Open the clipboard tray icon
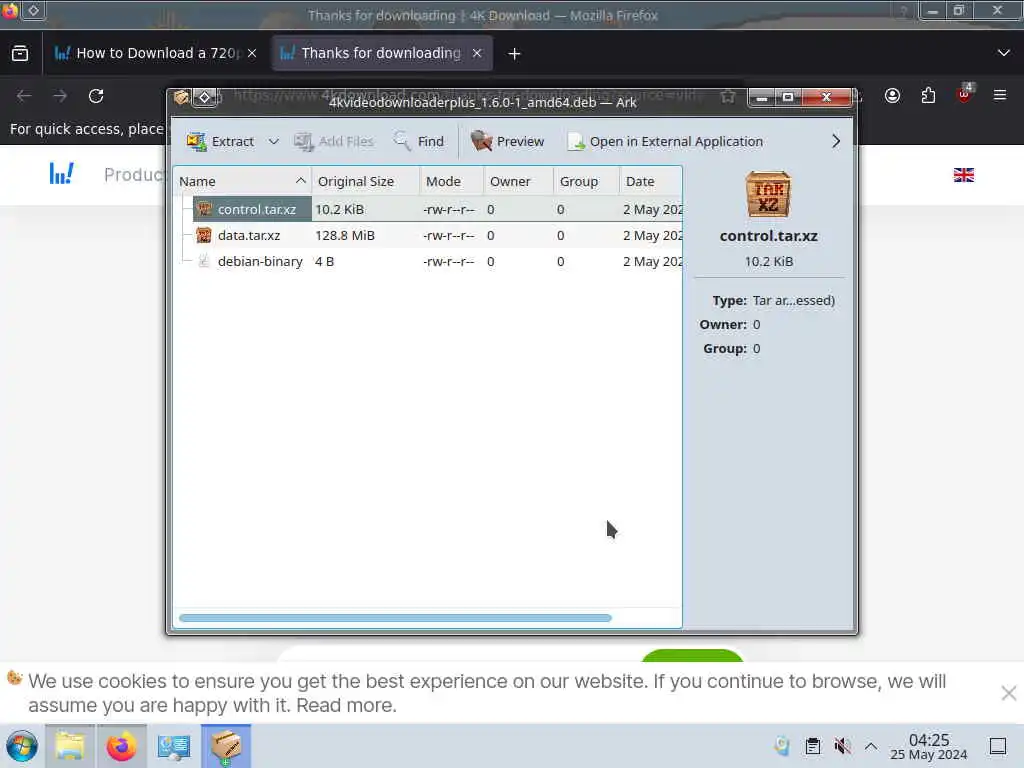1024x768 pixels. click(812, 746)
